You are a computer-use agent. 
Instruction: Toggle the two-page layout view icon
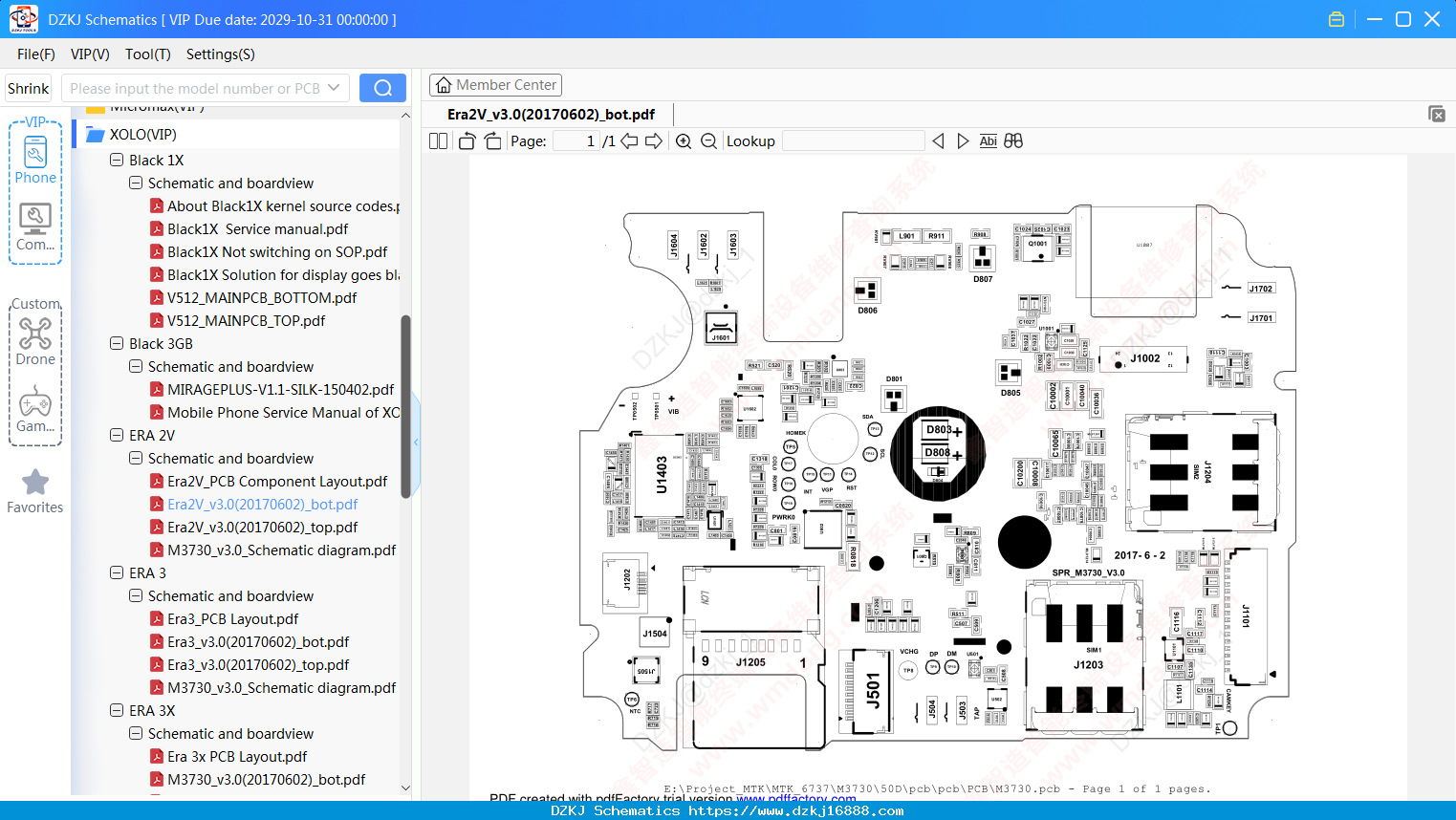[x=438, y=141]
